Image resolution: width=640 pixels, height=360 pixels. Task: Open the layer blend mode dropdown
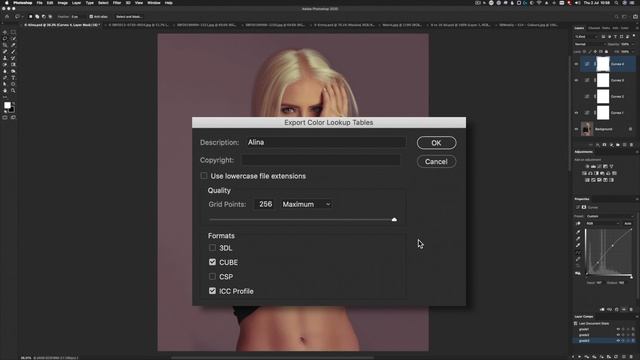tap(589, 44)
